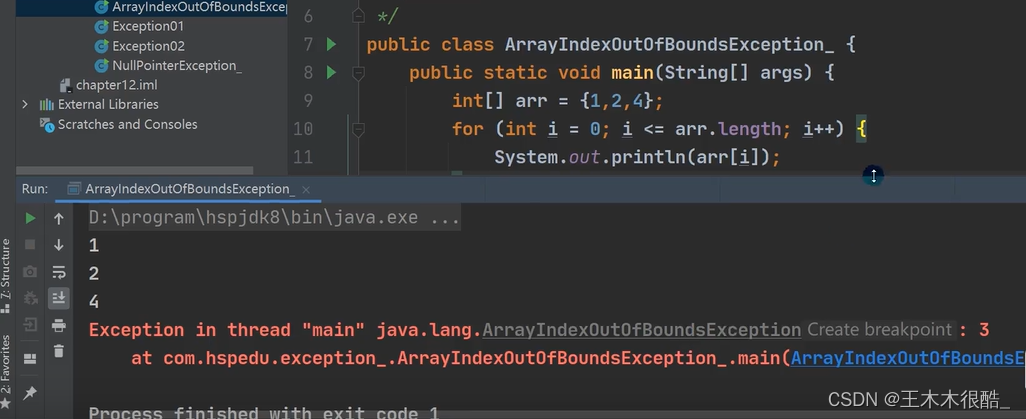This screenshot has width=1026, height=419.
Task: Expand the External Libraries tree node
Action: click(25, 105)
